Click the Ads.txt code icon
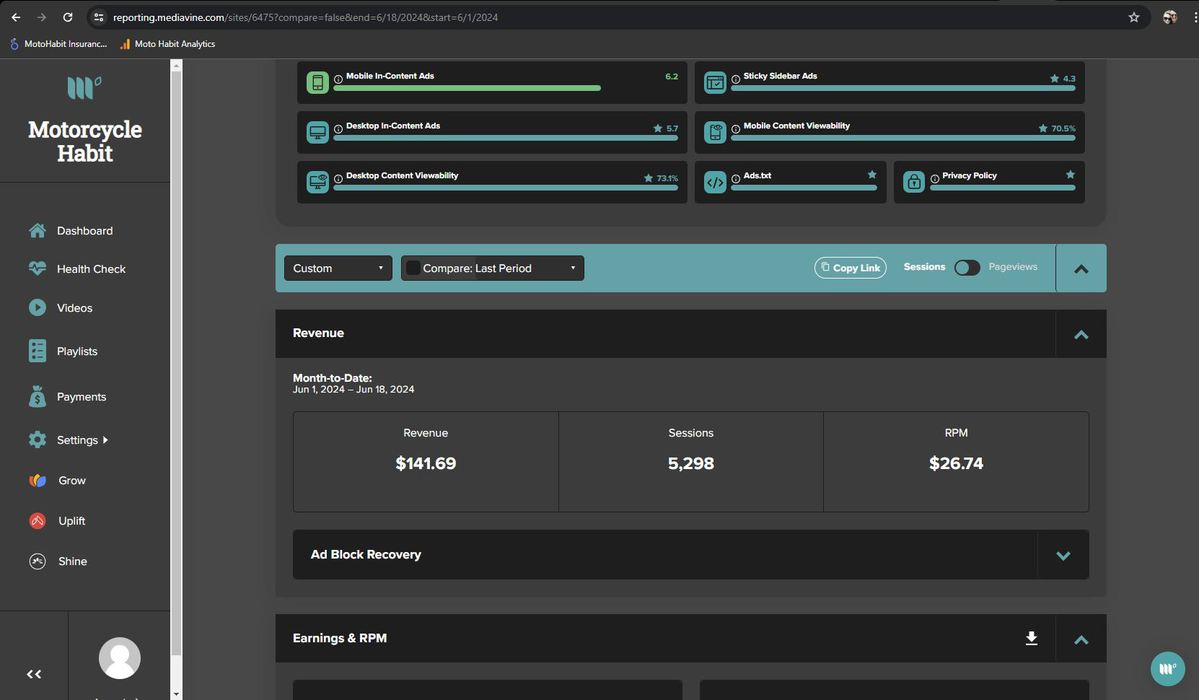This screenshot has width=1199, height=700. coord(715,182)
